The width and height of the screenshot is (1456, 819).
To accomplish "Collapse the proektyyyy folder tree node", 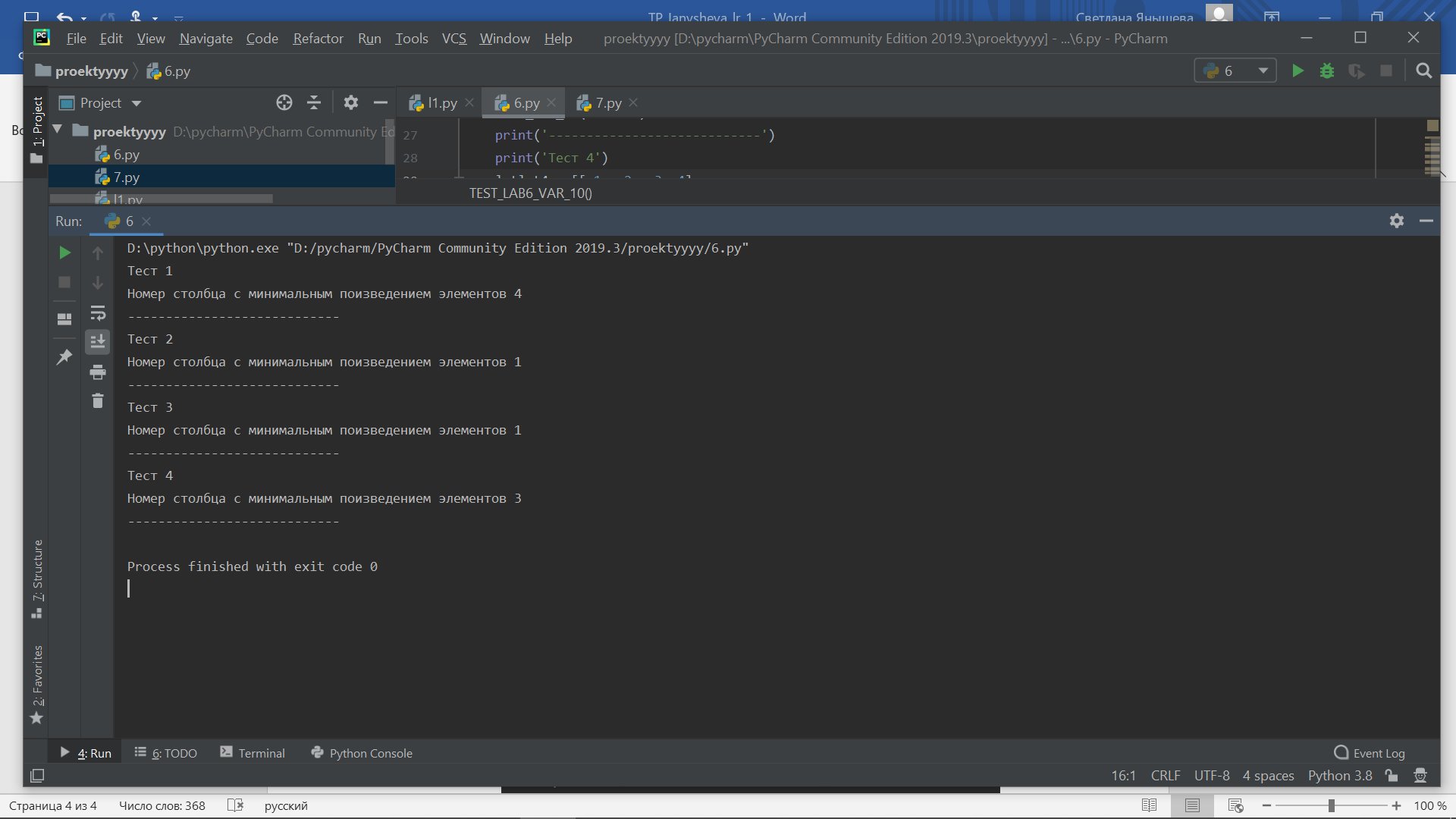I will [x=58, y=130].
